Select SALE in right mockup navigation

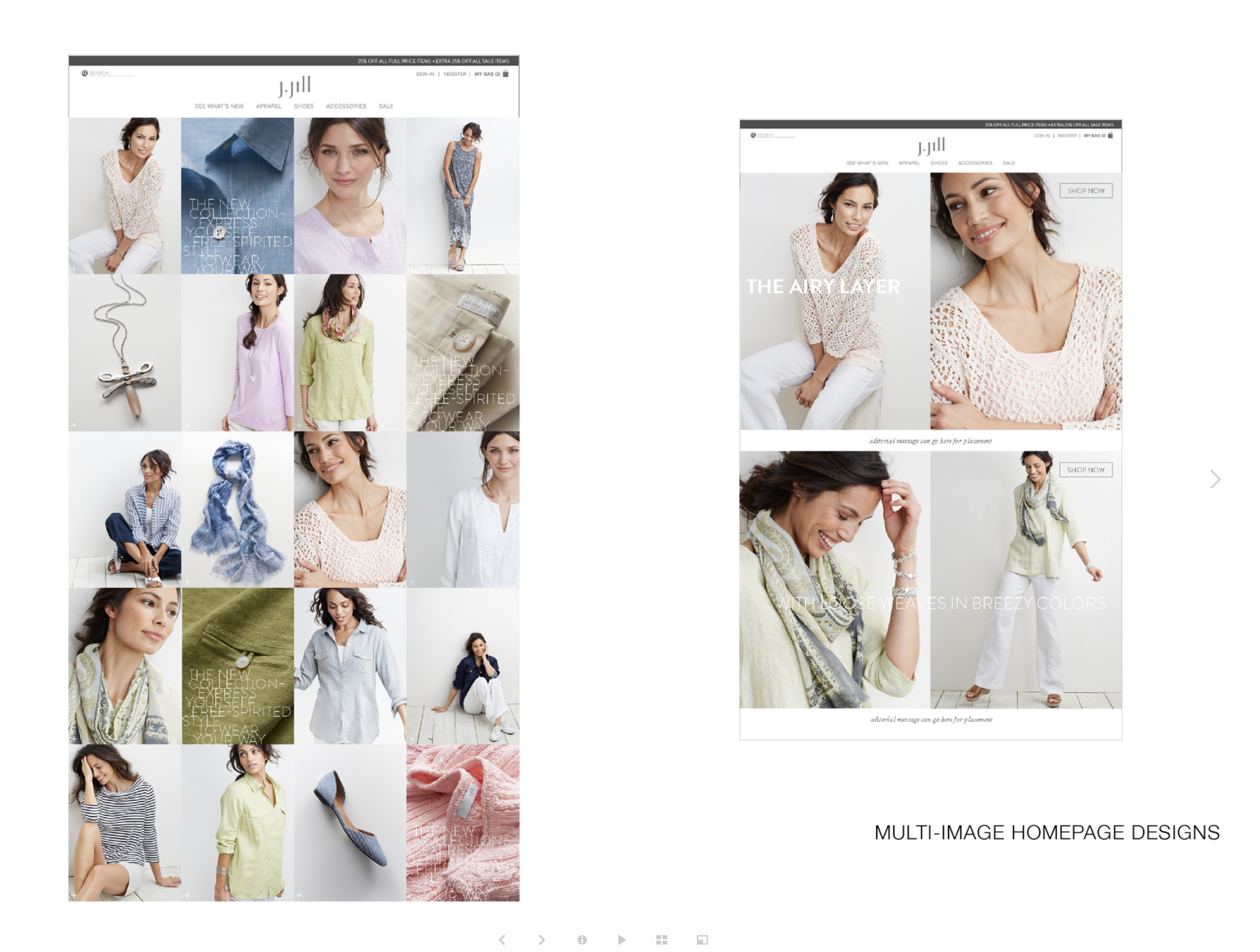point(1009,163)
